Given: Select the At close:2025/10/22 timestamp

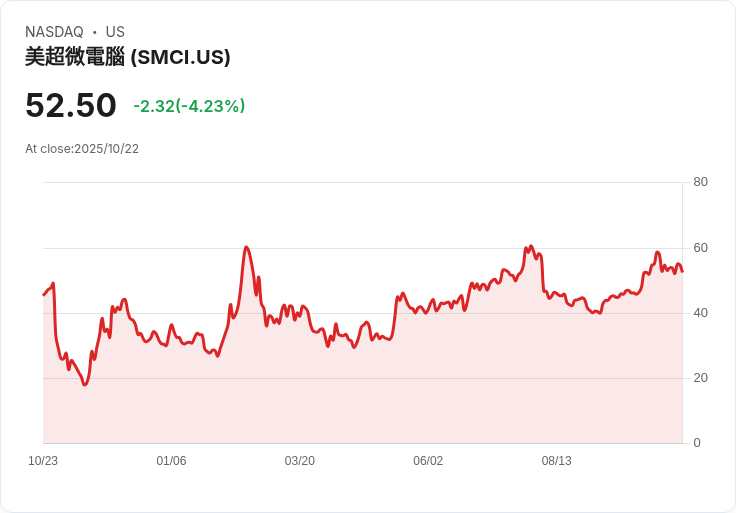Looking at the screenshot, I should click(82, 149).
